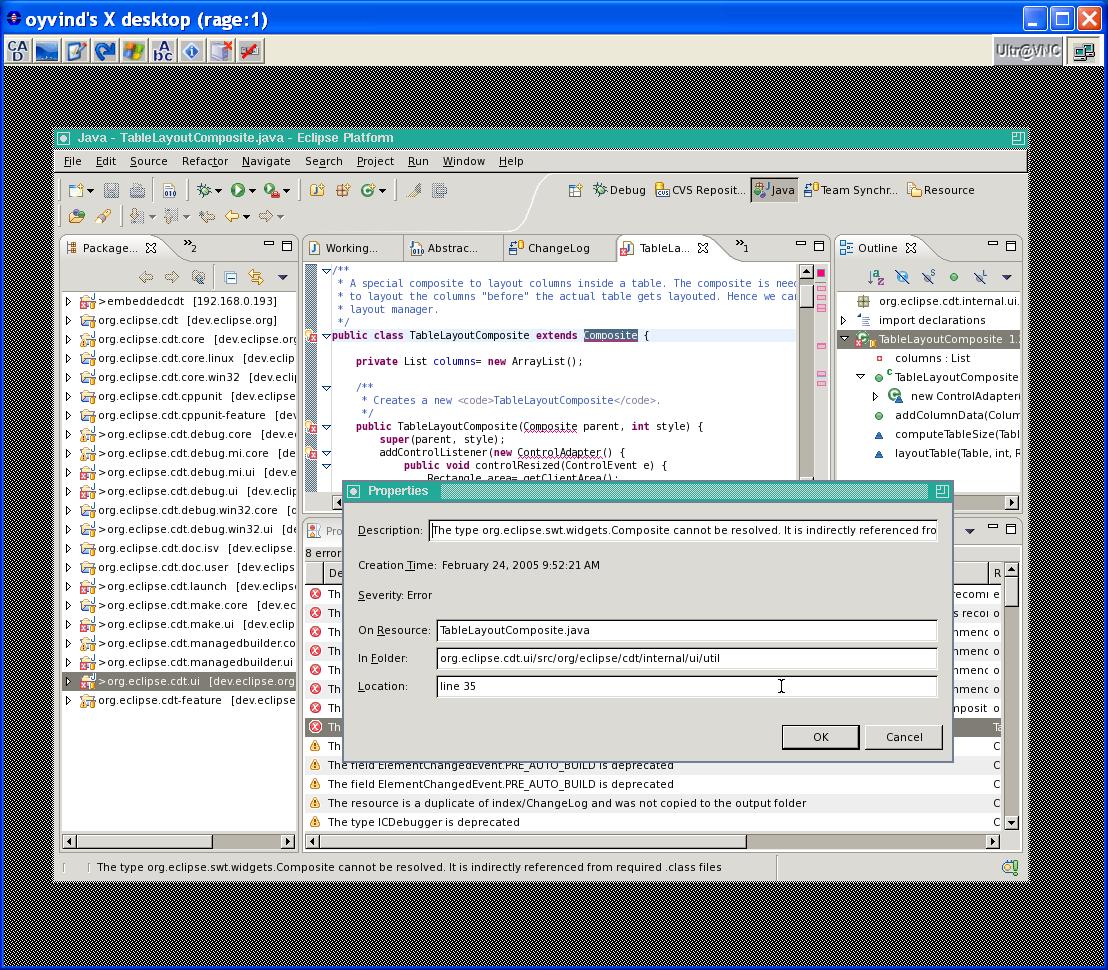Expand the org.eclipse.cdt.core project
The image size is (1108, 970).
[69, 339]
